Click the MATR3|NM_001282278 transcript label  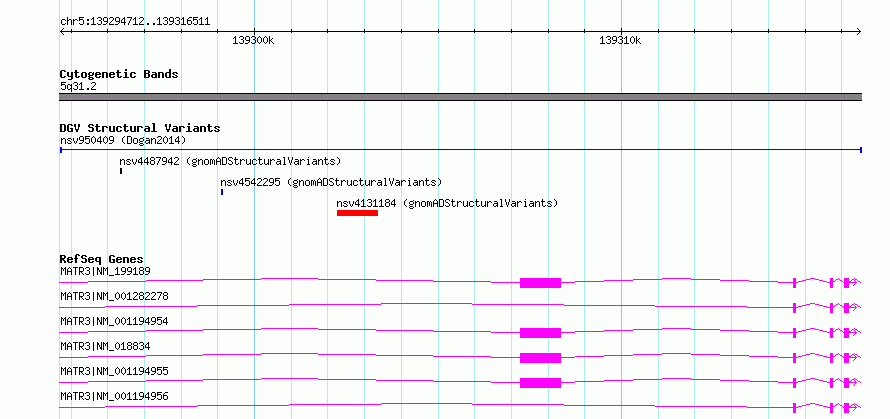click(114, 296)
